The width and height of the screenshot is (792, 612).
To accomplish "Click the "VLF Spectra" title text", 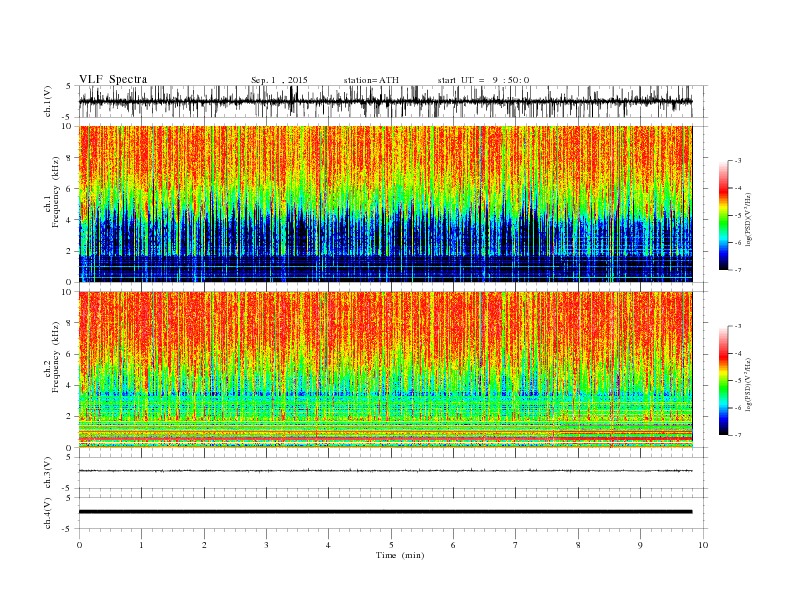I will [113, 79].
